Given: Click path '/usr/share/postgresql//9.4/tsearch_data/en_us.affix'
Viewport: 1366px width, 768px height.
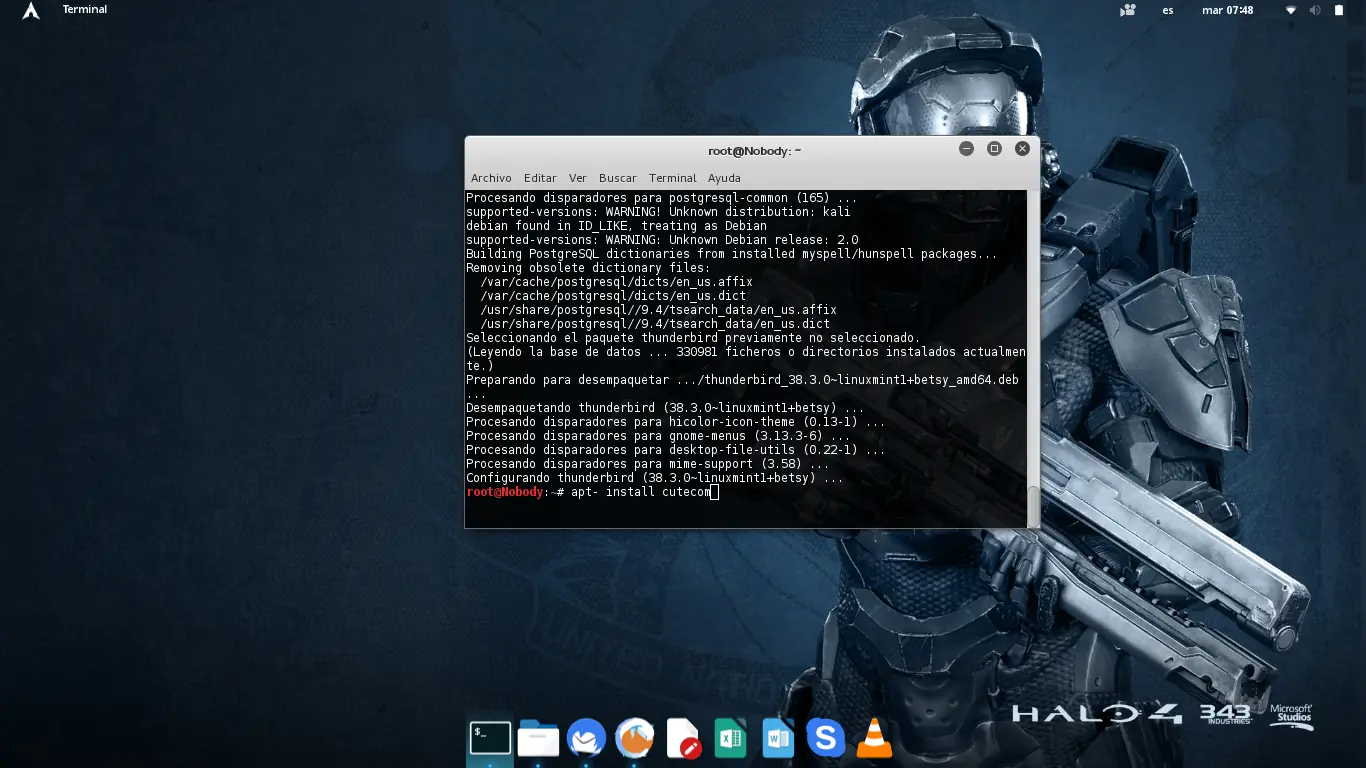Looking at the screenshot, I should point(658,310).
